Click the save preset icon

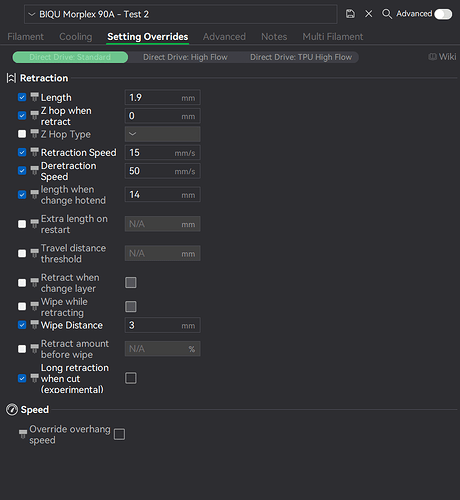(x=350, y=14)
